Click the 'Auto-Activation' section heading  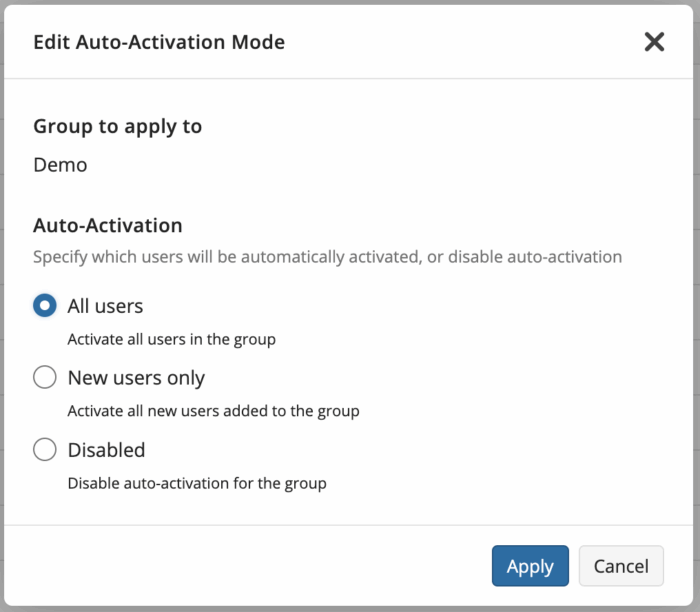tap(108, 225)
